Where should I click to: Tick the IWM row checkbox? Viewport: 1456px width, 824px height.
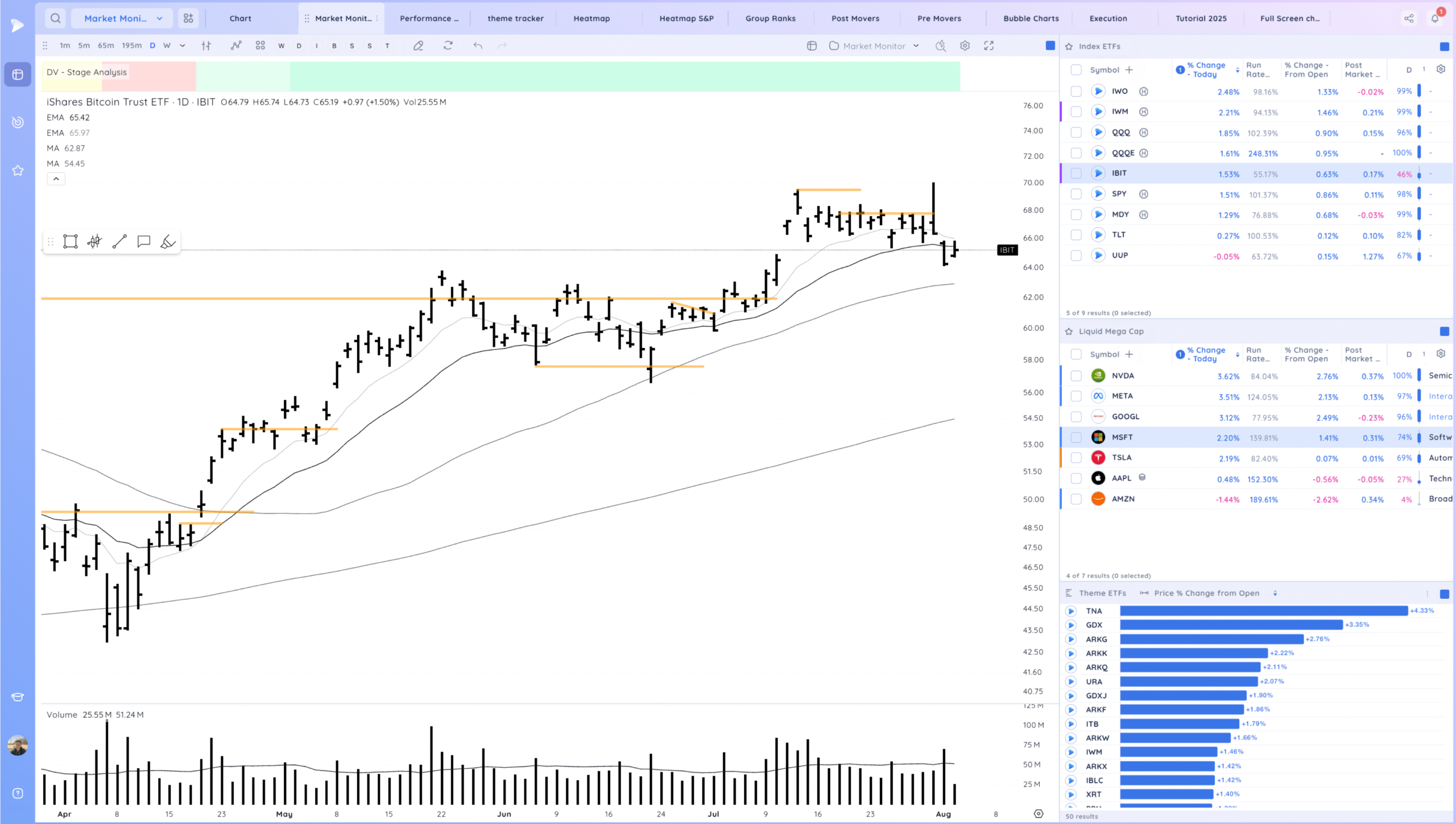tap(1076, 112)
